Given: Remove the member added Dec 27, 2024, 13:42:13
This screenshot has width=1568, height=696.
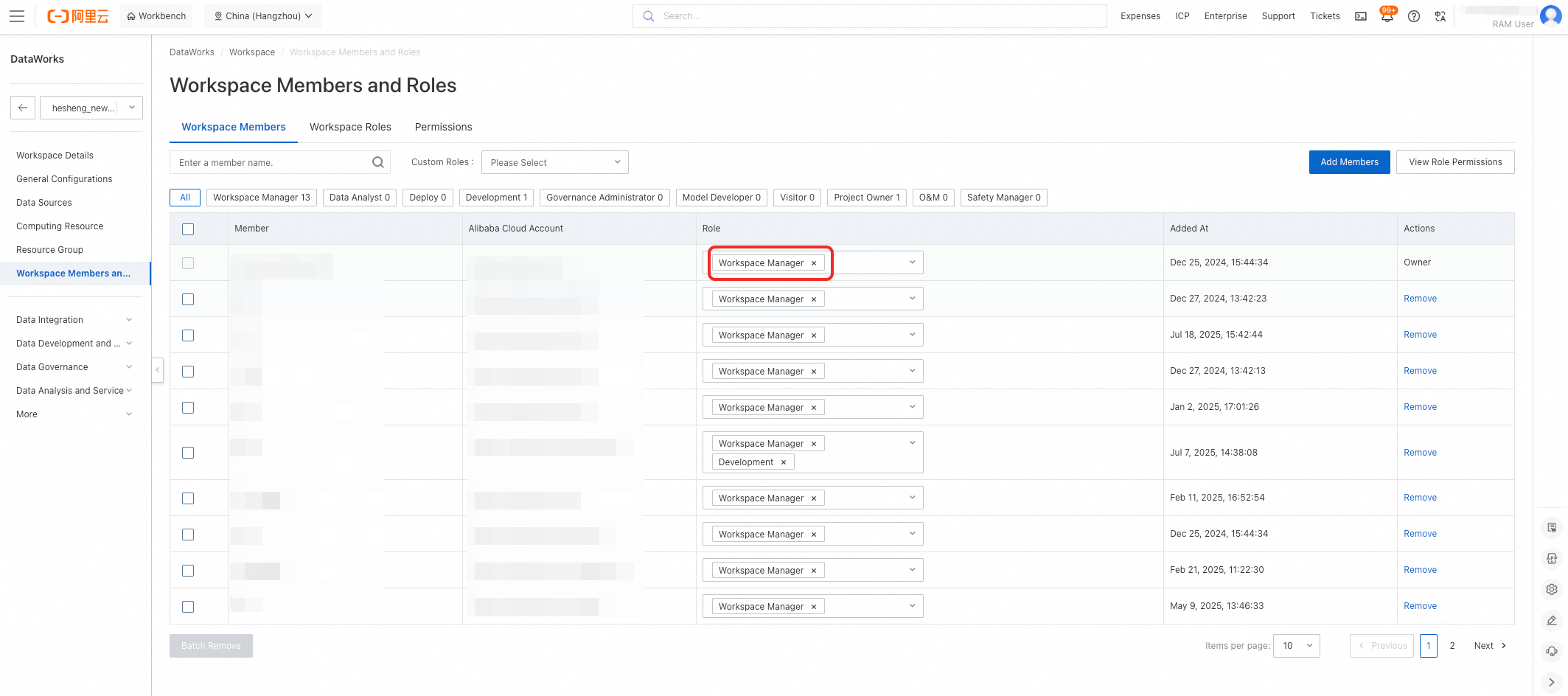Looking at the screenshot, I should [x=1420, y=371].
